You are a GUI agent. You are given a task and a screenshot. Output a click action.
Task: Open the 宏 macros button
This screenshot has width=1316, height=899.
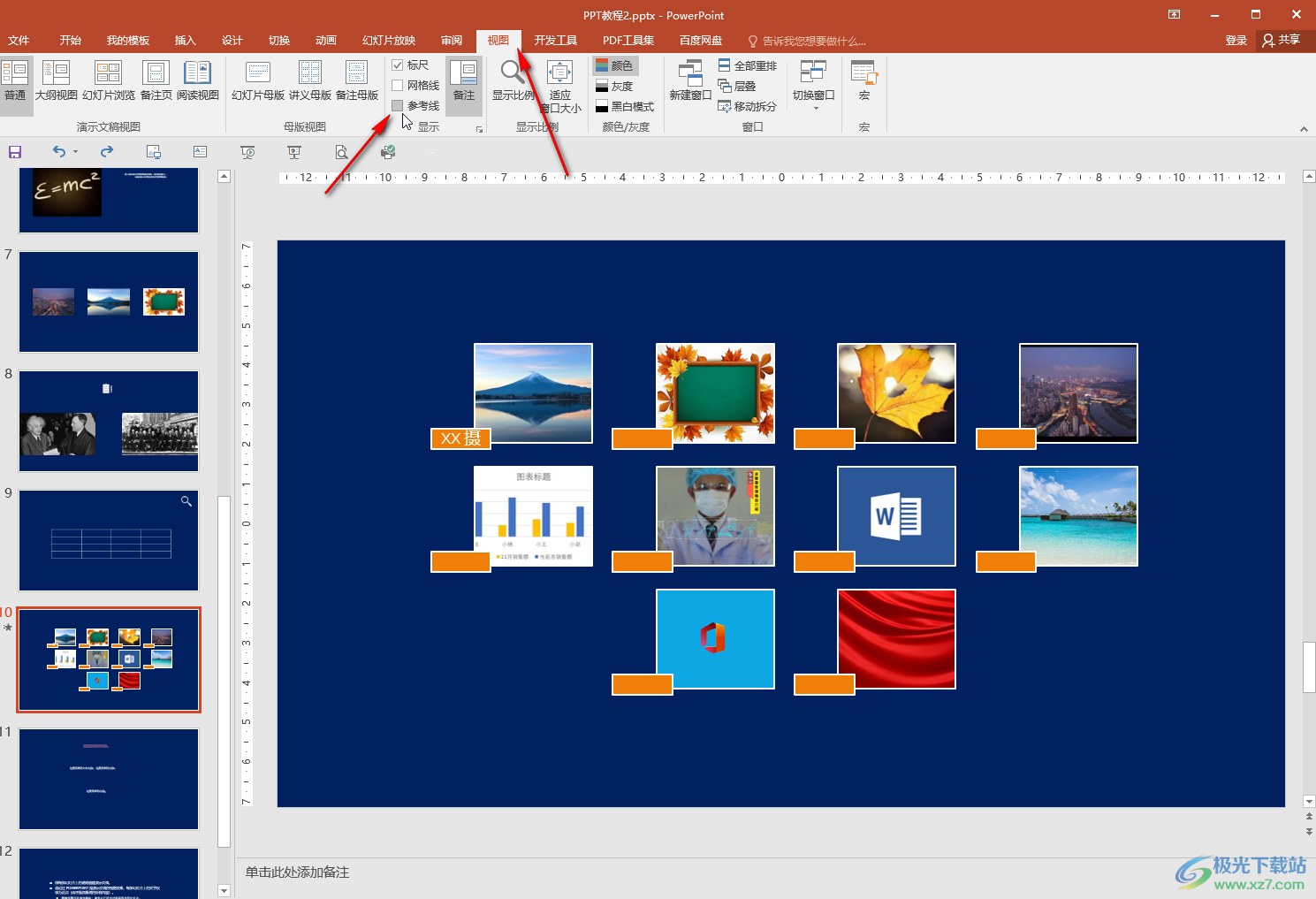(864, 81)
